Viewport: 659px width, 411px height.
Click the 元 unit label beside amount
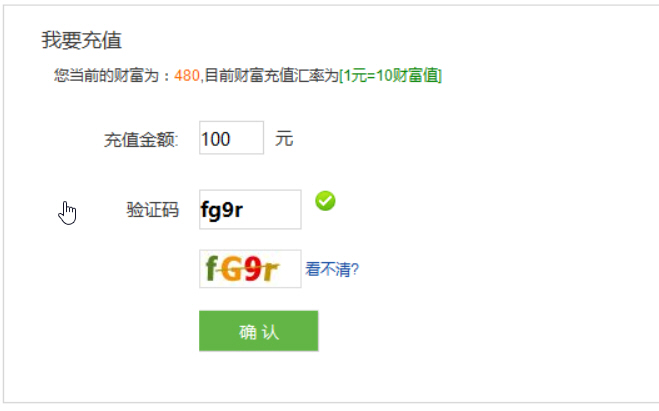[284, 139]
